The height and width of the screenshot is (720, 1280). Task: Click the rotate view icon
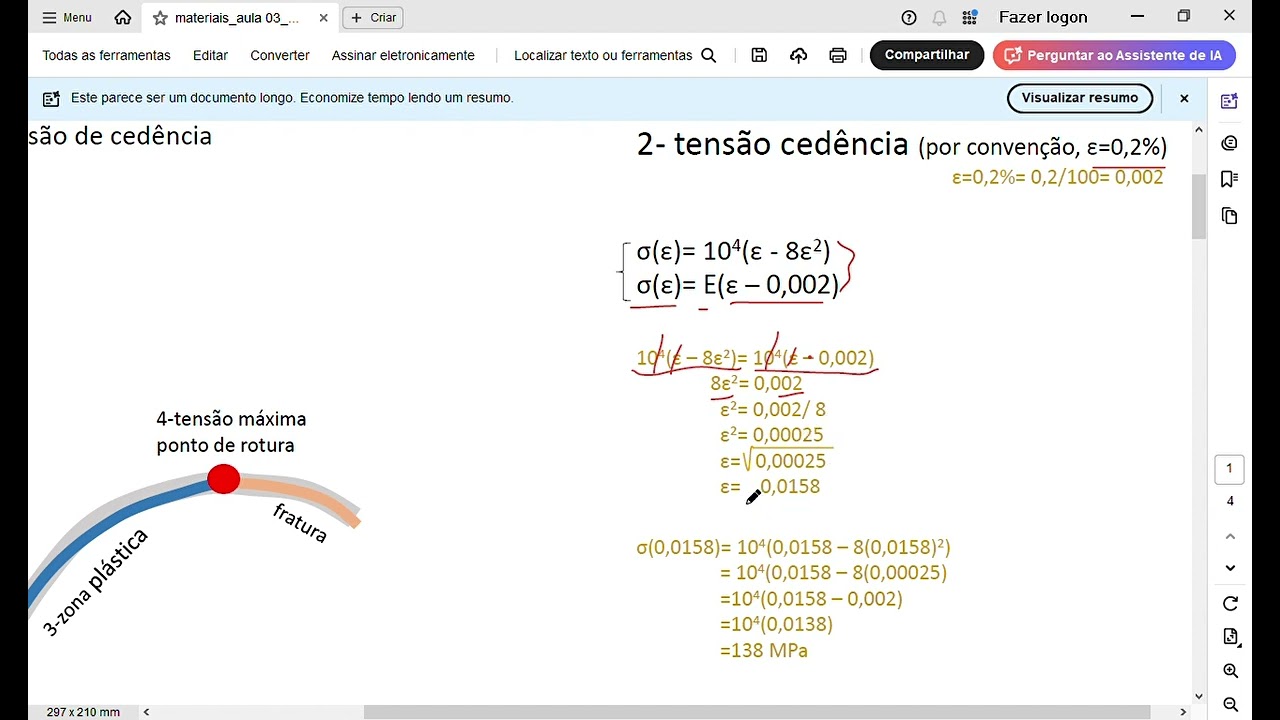pos(1230,603)
